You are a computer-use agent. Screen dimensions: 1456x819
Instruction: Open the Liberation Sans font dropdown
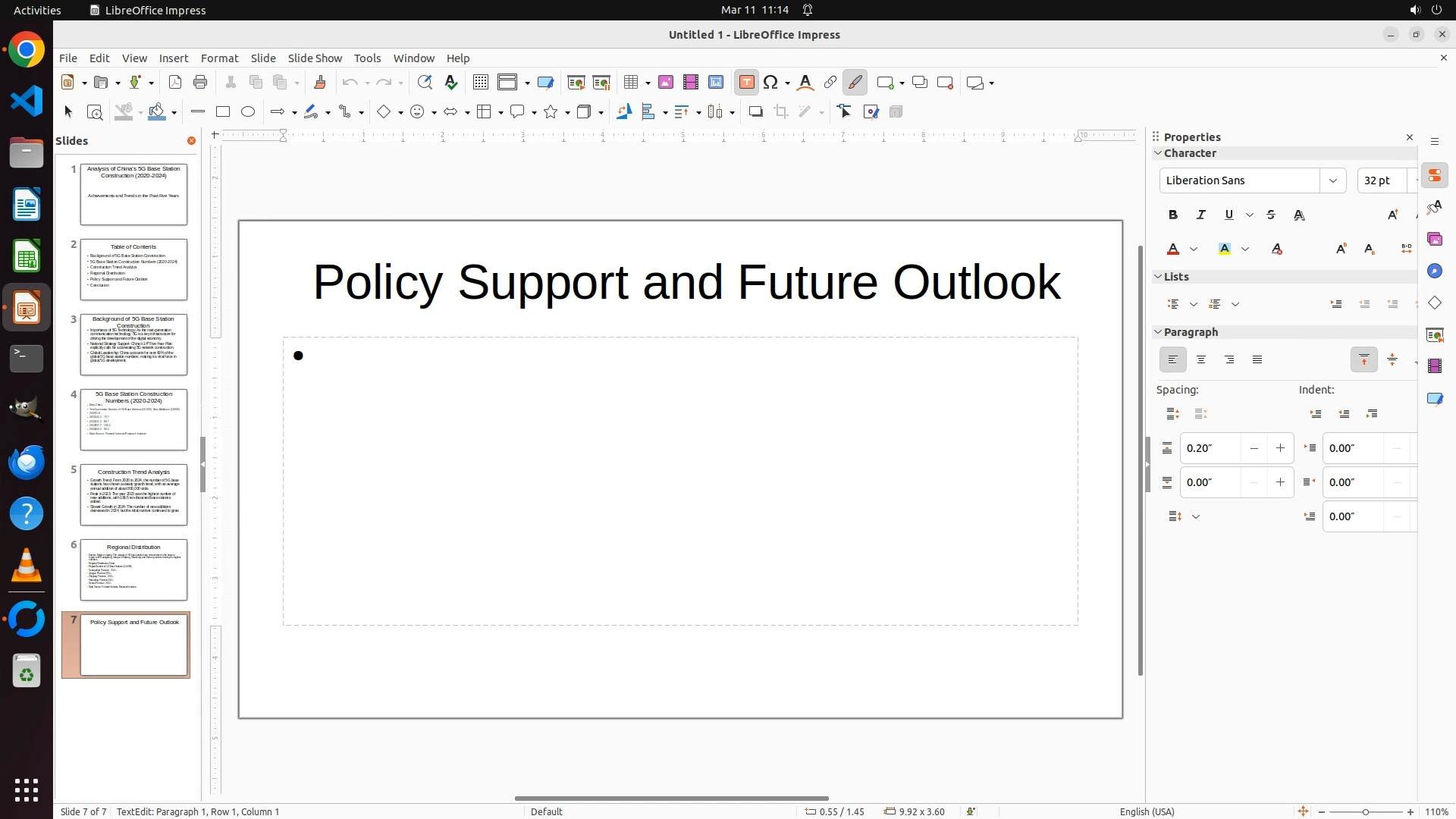tap(1332, 180)
